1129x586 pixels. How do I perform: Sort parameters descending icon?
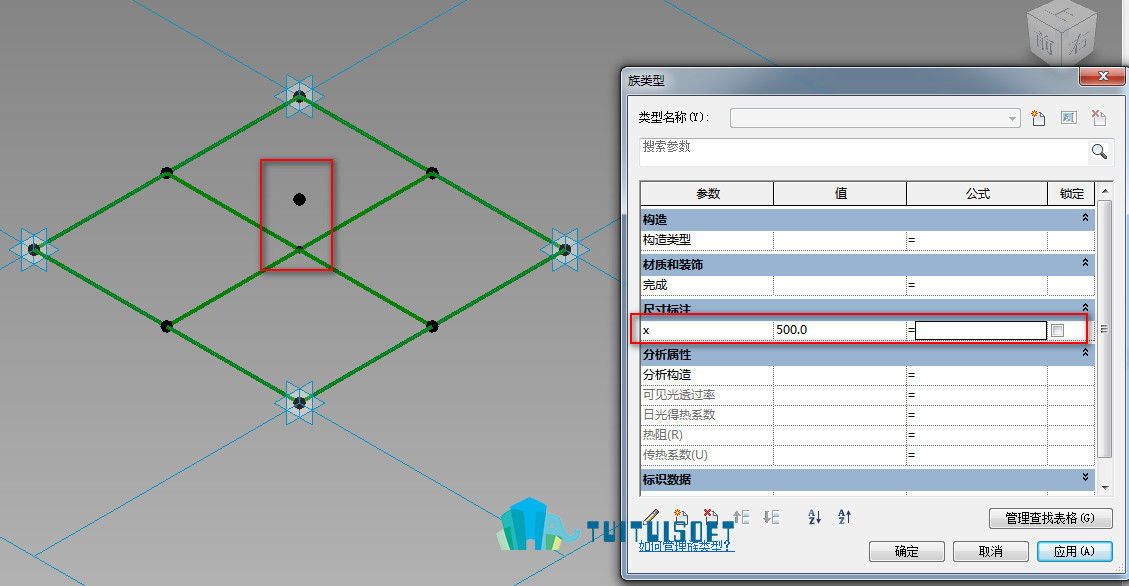(x=845, y=516)
